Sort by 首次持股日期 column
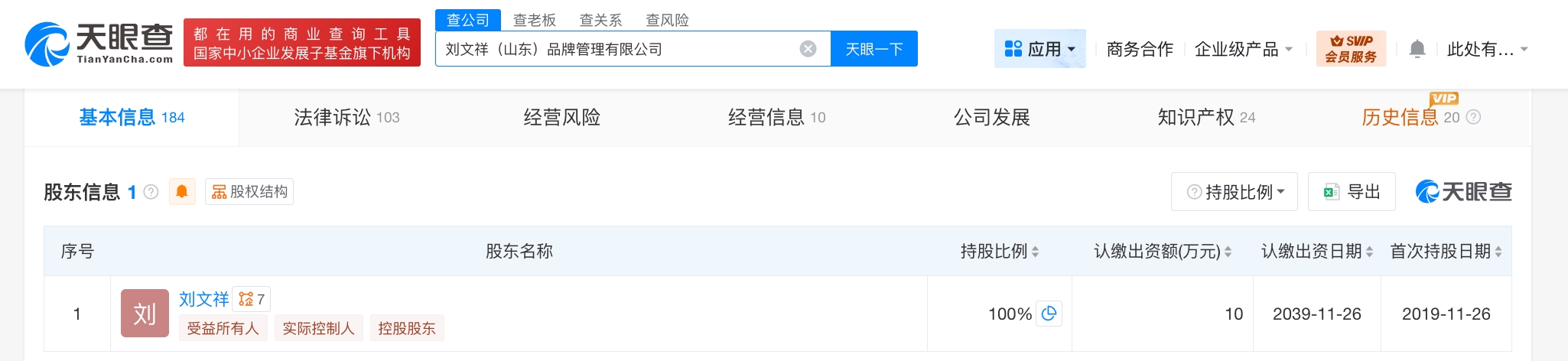This screenshot has width=1568, height=361. tap(1498, 252)
